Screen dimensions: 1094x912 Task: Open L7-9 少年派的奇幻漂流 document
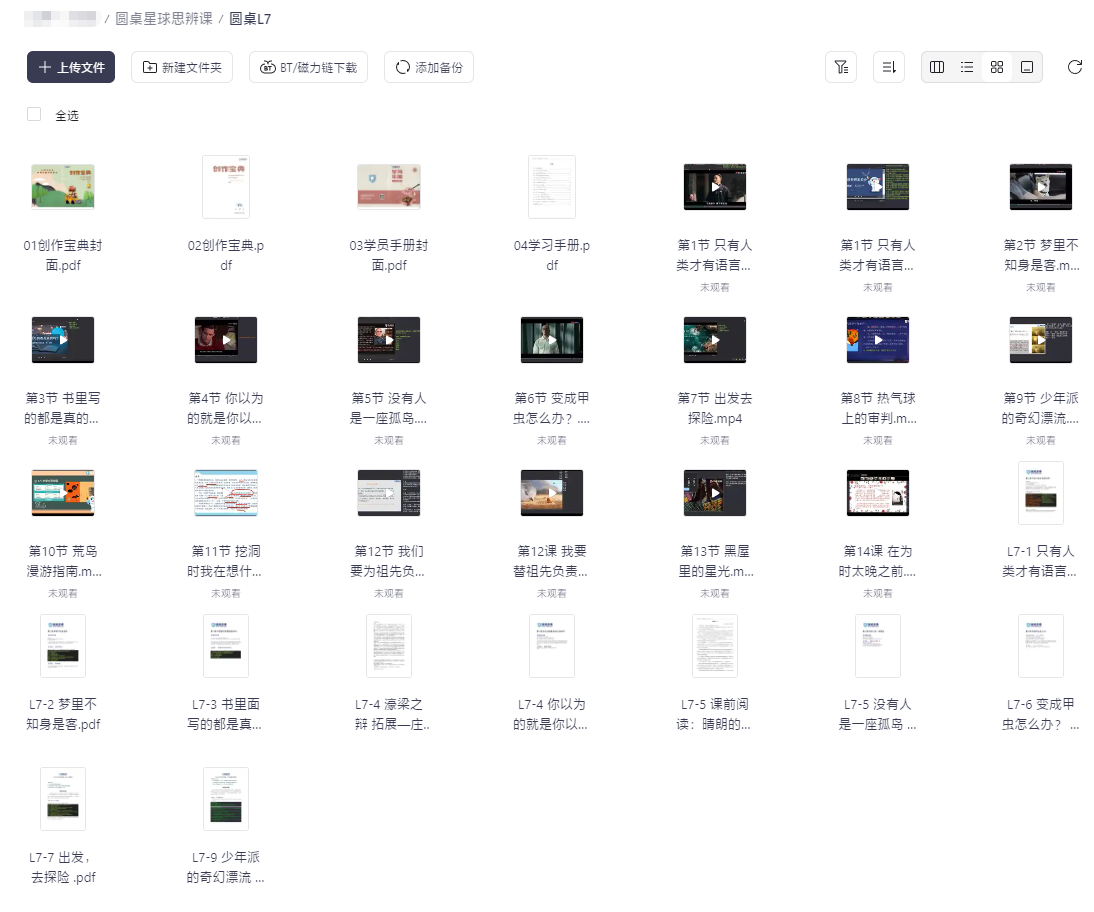pos(226,799)
